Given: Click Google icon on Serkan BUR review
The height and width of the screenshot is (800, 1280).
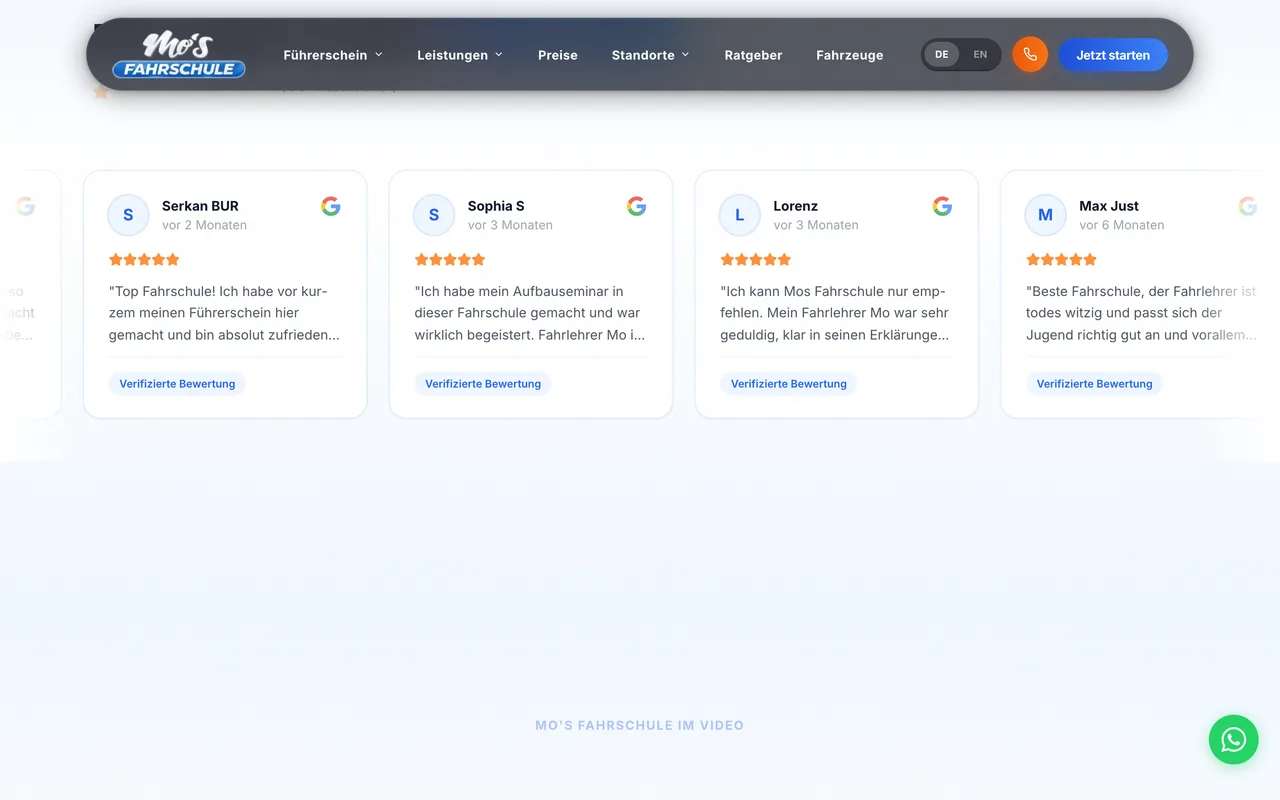Looking at the screenshot, I should click(x=331, y=206).
